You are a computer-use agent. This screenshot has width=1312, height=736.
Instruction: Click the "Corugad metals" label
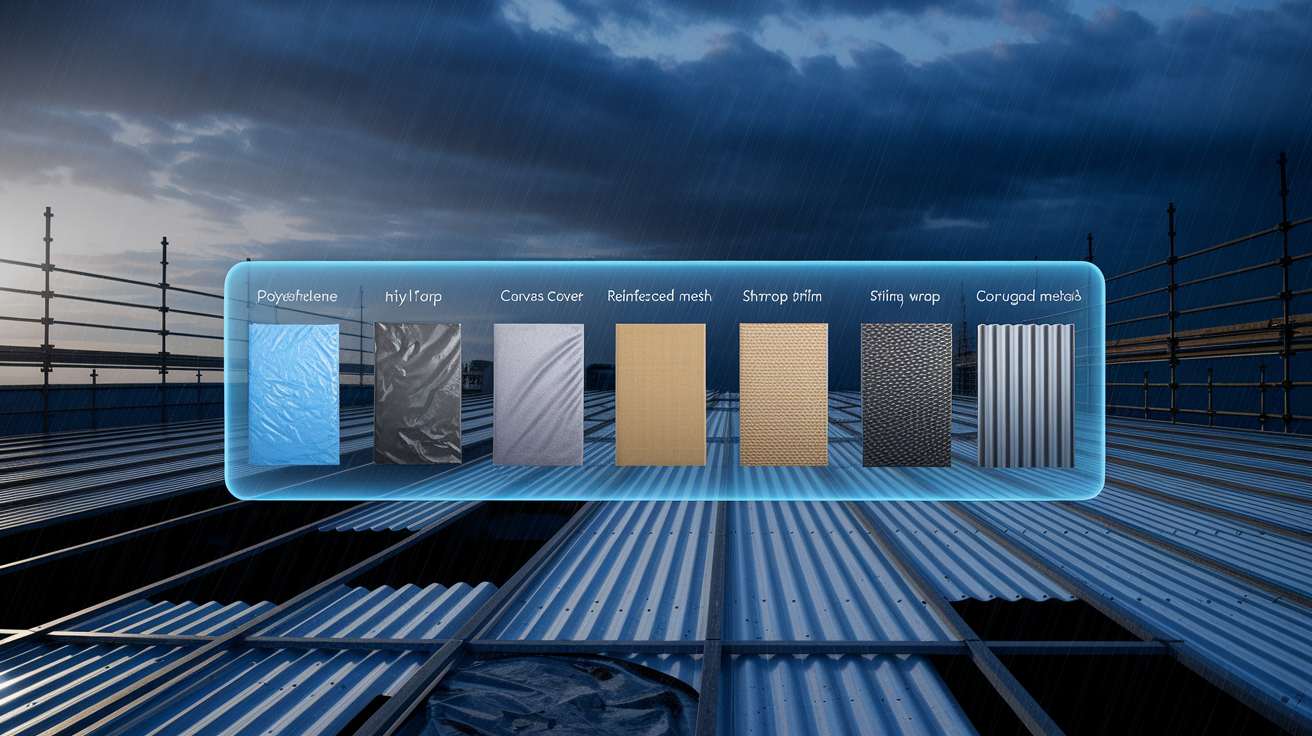coord(1028,297)
